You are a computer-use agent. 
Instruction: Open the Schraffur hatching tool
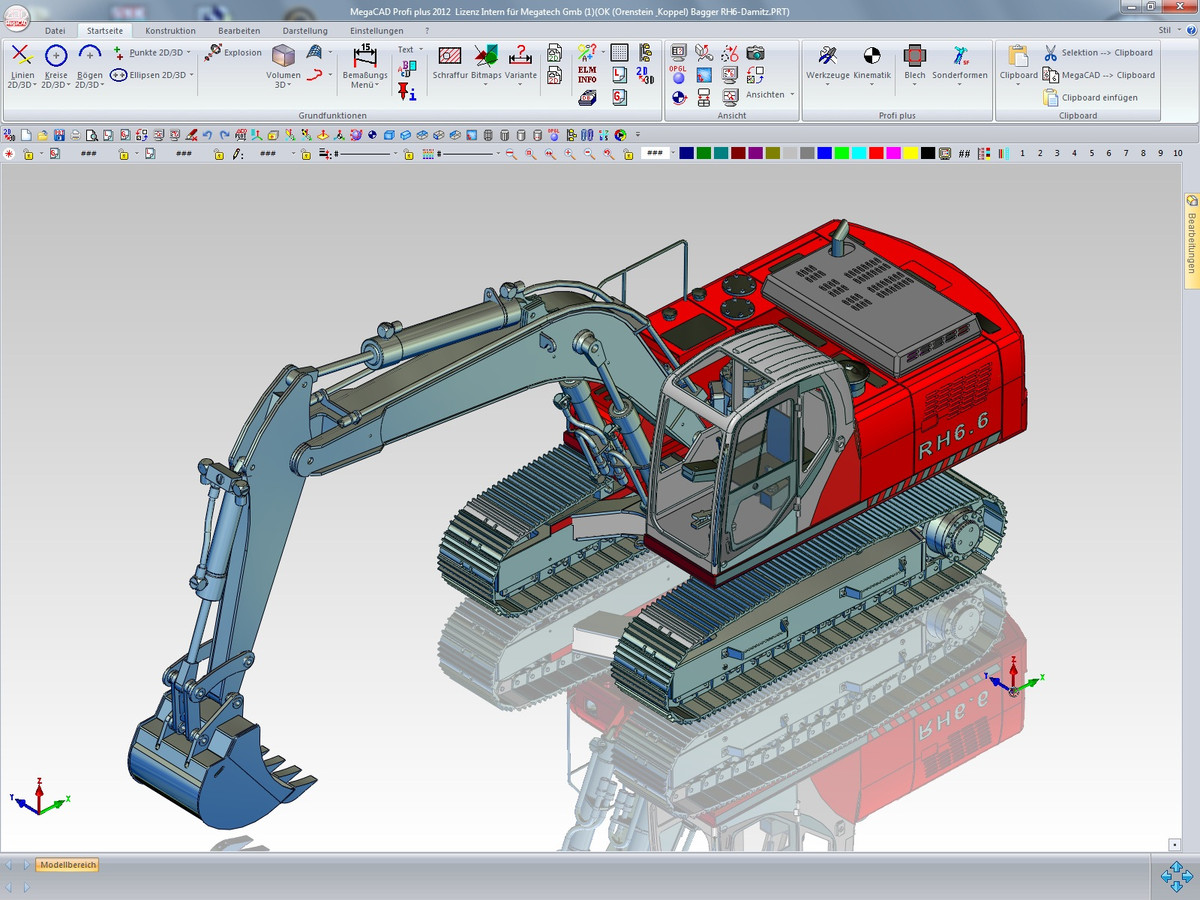449,56
